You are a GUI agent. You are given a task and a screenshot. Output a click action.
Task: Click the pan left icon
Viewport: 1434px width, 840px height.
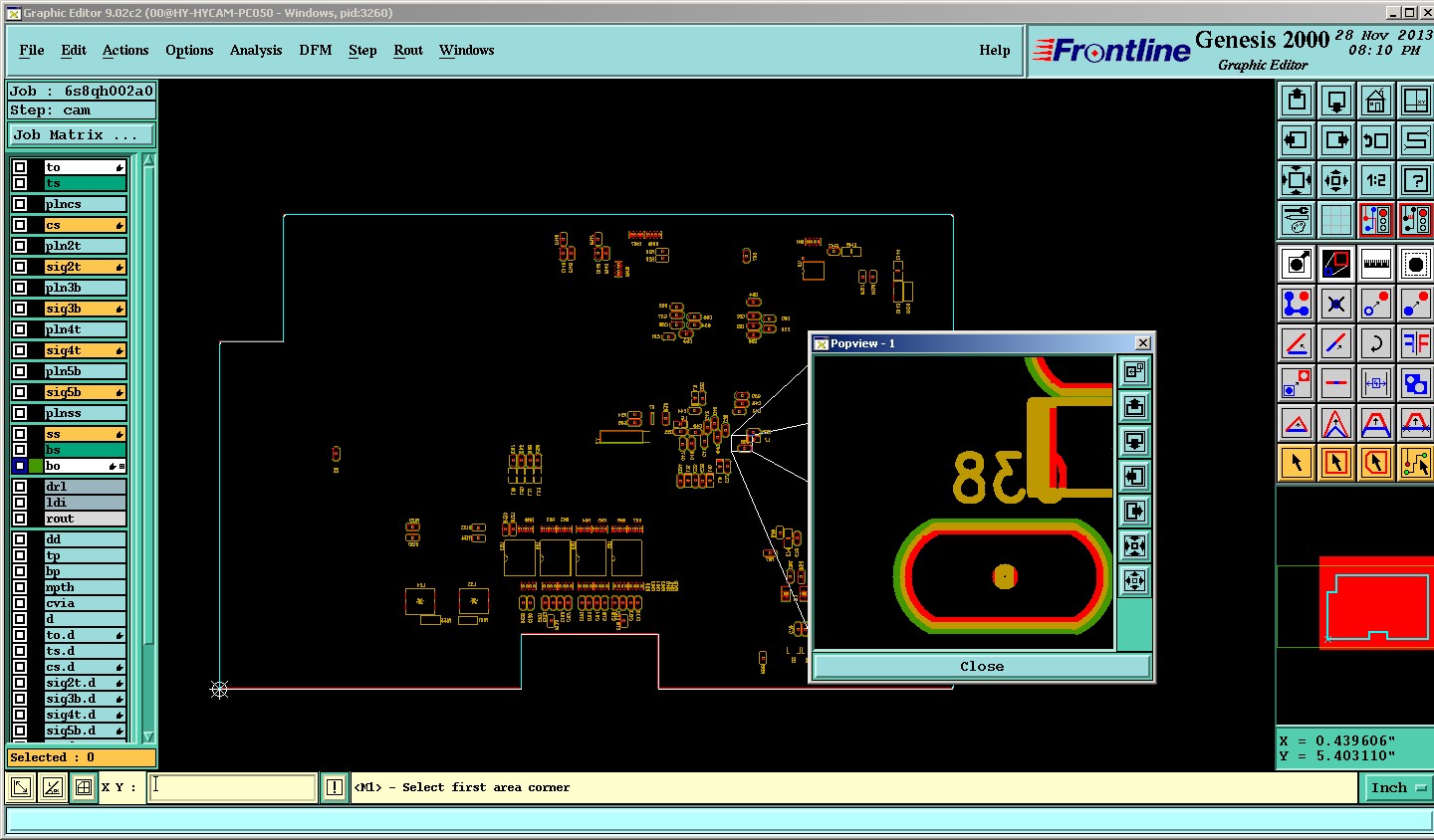[1297, 140]
